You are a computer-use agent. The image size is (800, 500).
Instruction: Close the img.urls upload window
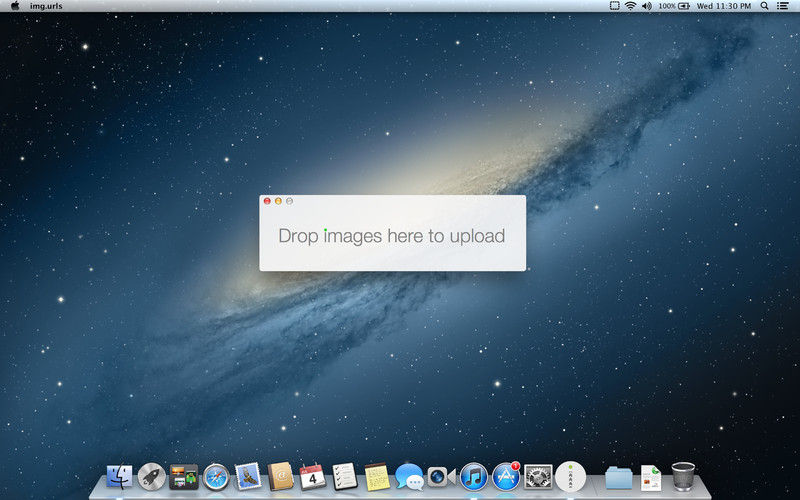click(267, 201)
